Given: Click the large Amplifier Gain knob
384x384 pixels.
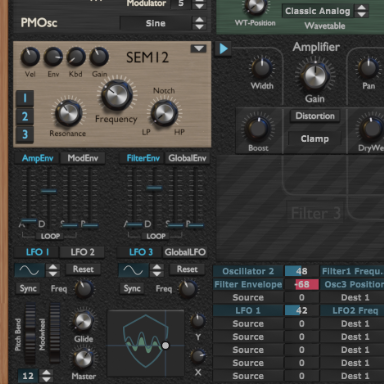Looking at the screenshot, I should (x=315, y=76).
